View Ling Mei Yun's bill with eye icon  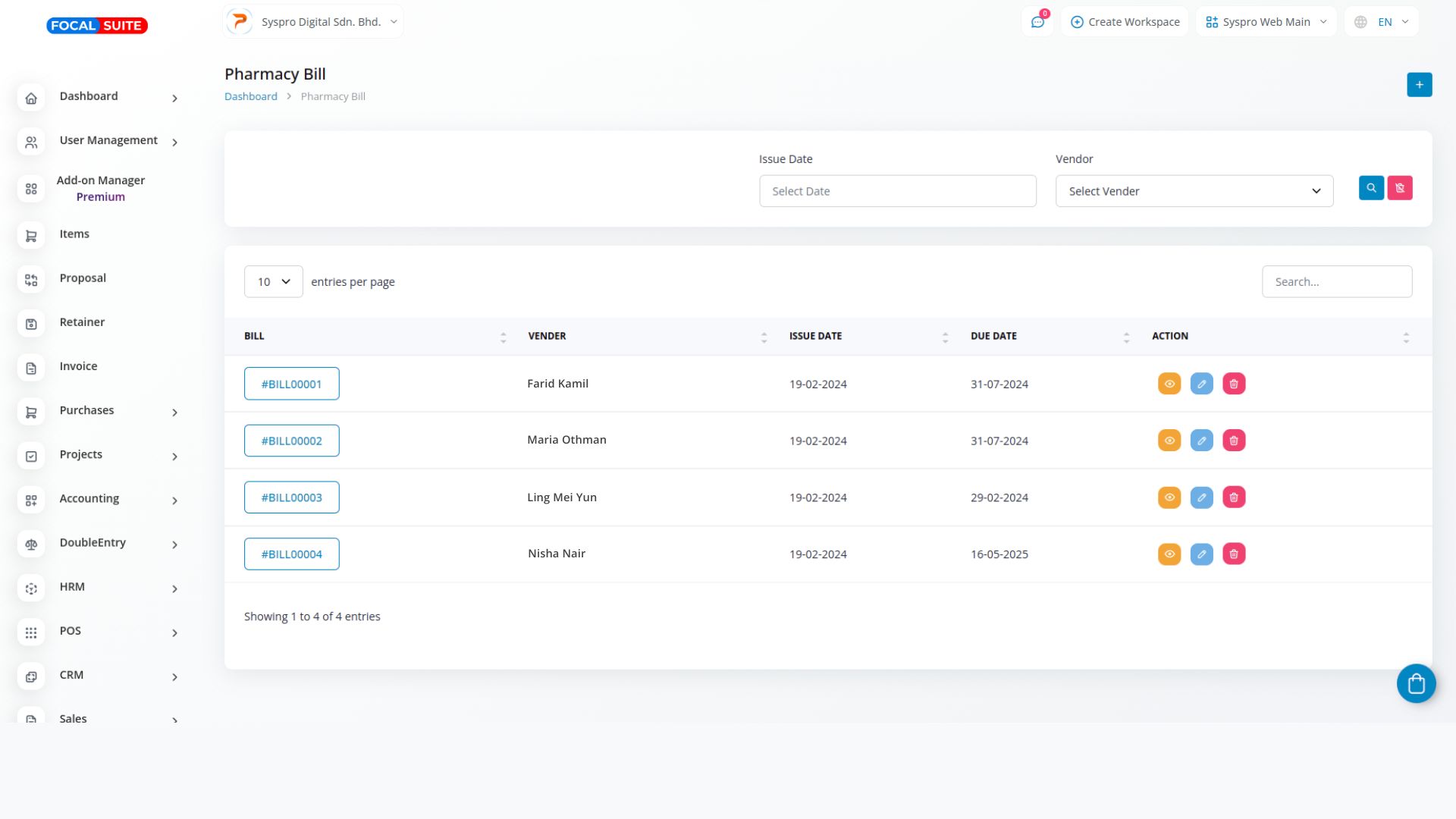1169,497
